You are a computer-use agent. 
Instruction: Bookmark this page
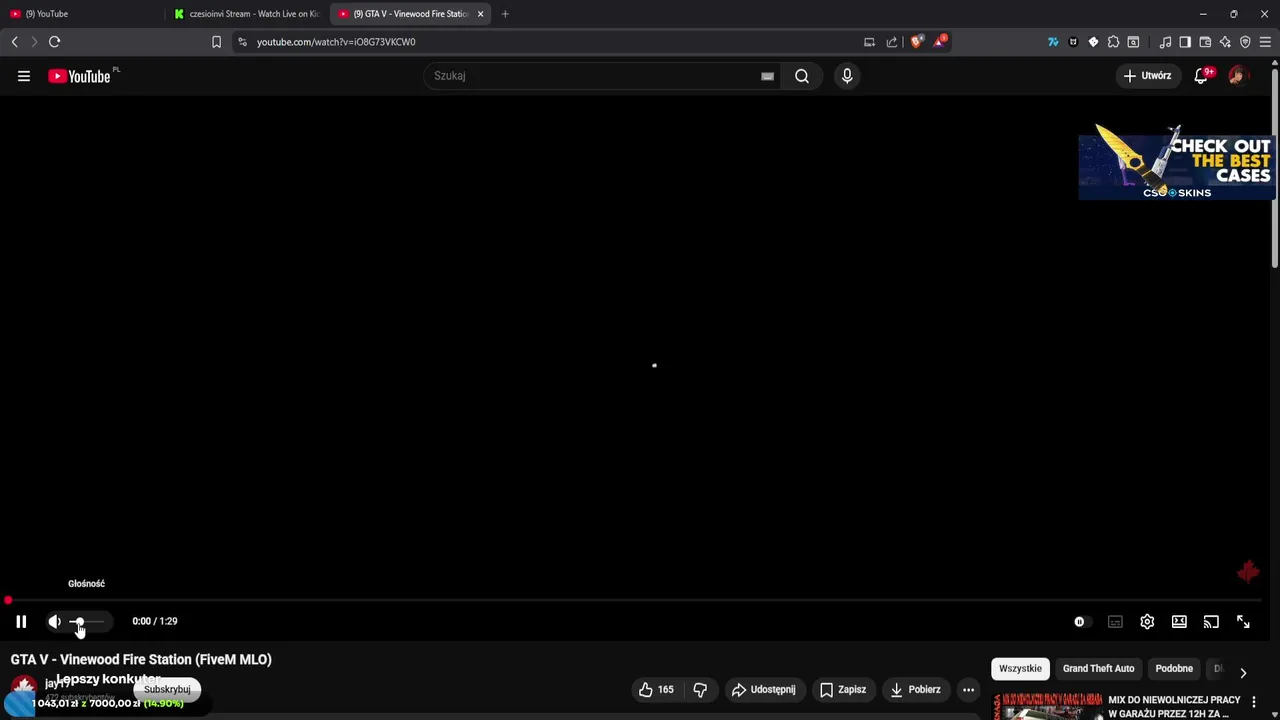tap(216, 42)
